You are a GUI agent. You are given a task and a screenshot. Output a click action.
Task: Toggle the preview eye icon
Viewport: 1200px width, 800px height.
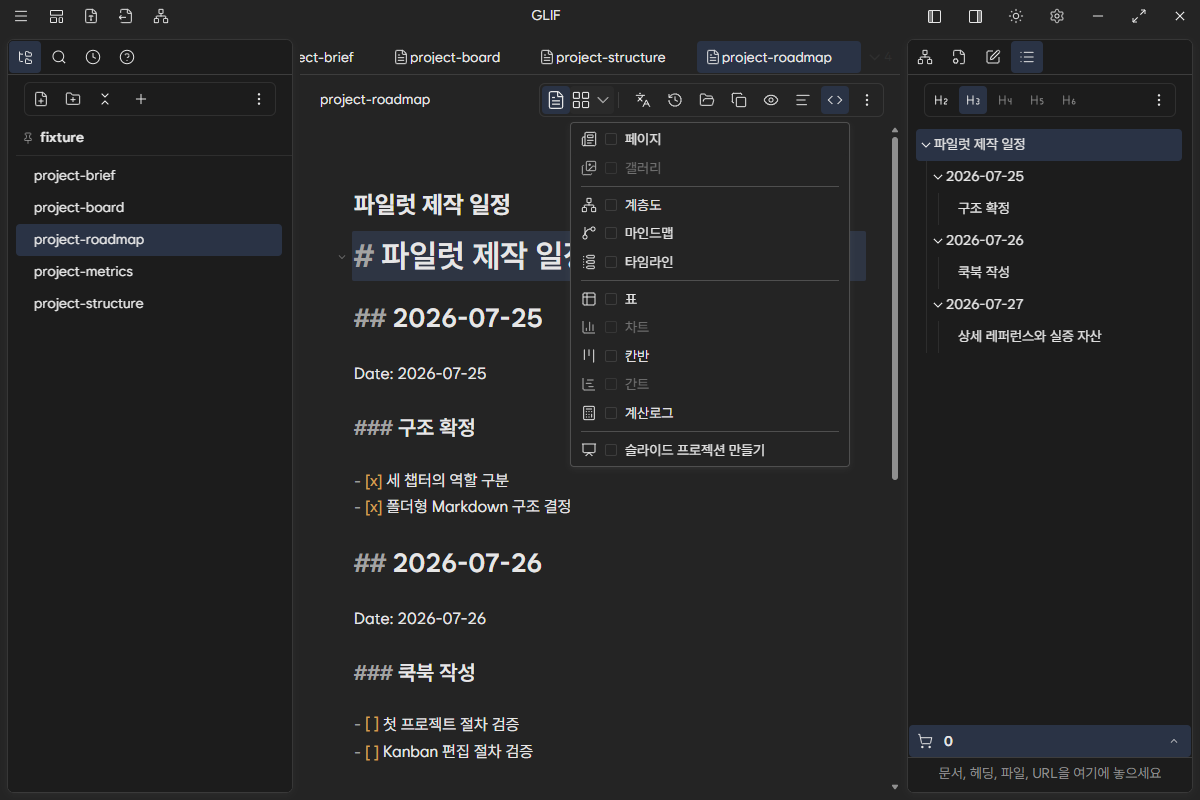point(771,100)
